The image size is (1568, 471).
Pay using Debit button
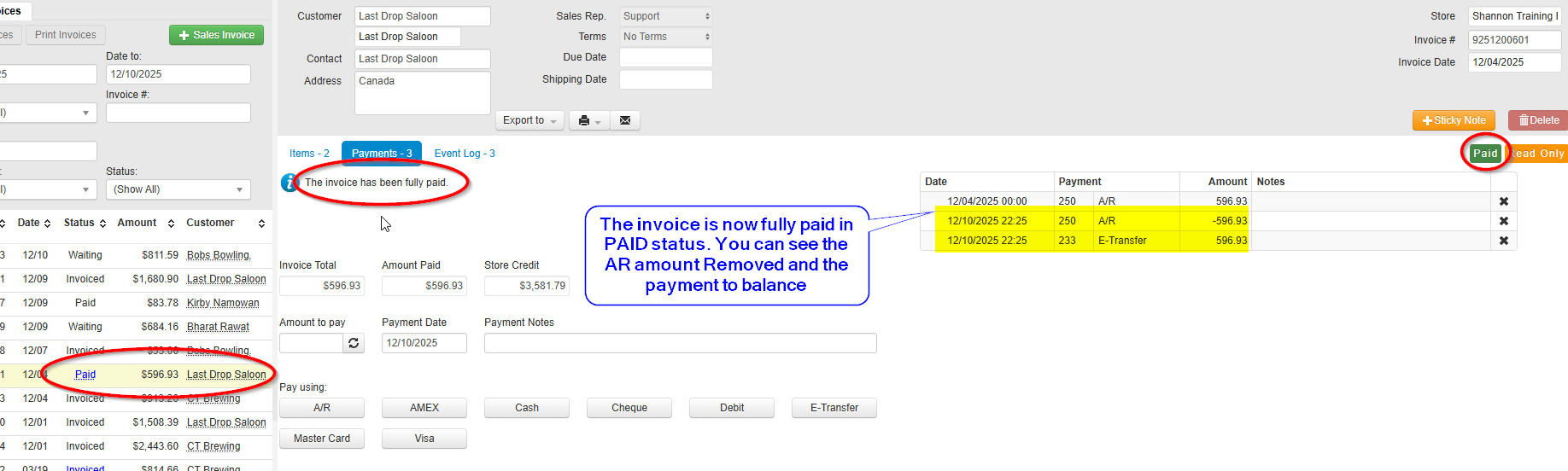[x=732, y=408]
